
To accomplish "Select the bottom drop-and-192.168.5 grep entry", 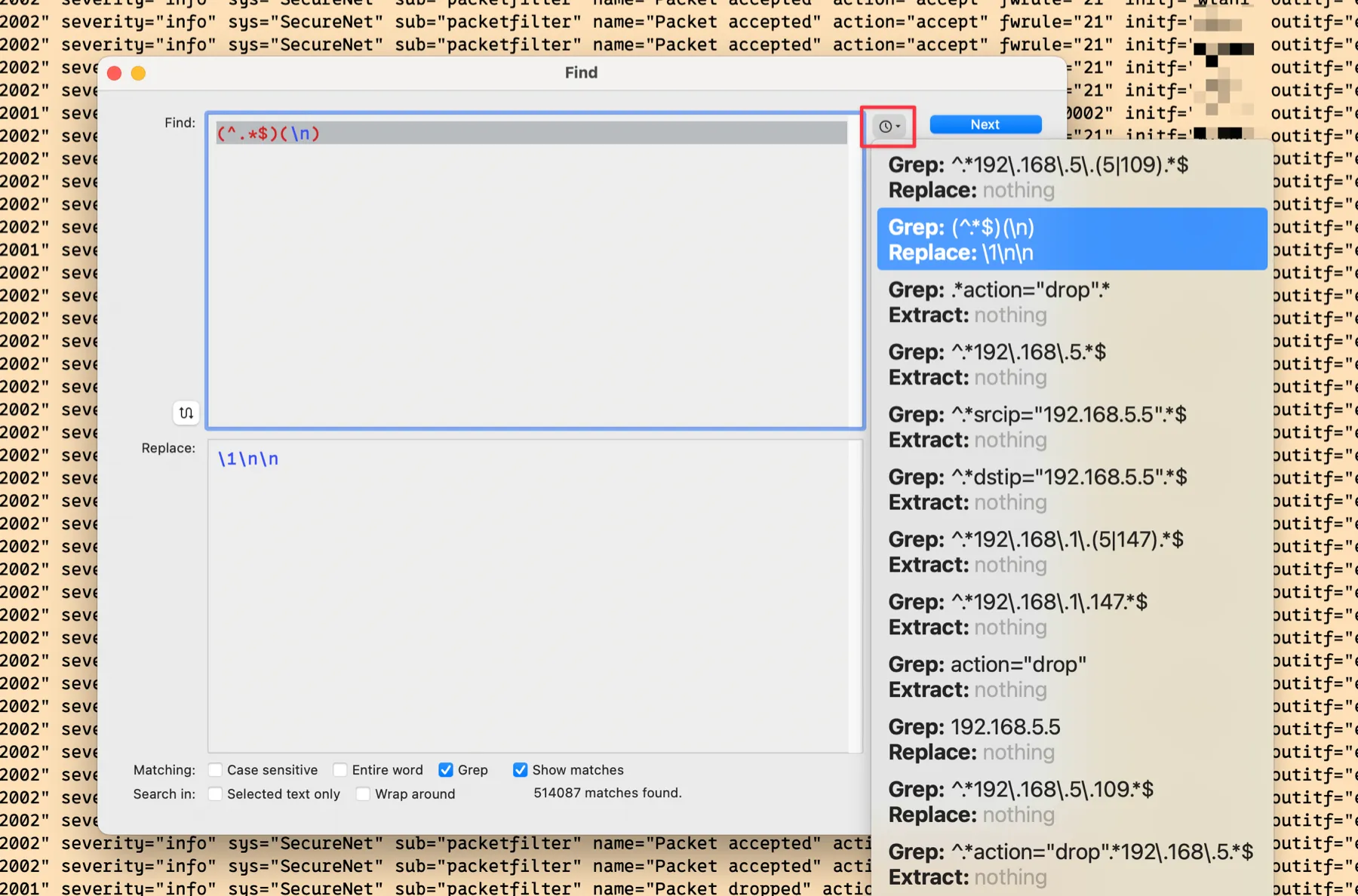I will point(1071,864).
